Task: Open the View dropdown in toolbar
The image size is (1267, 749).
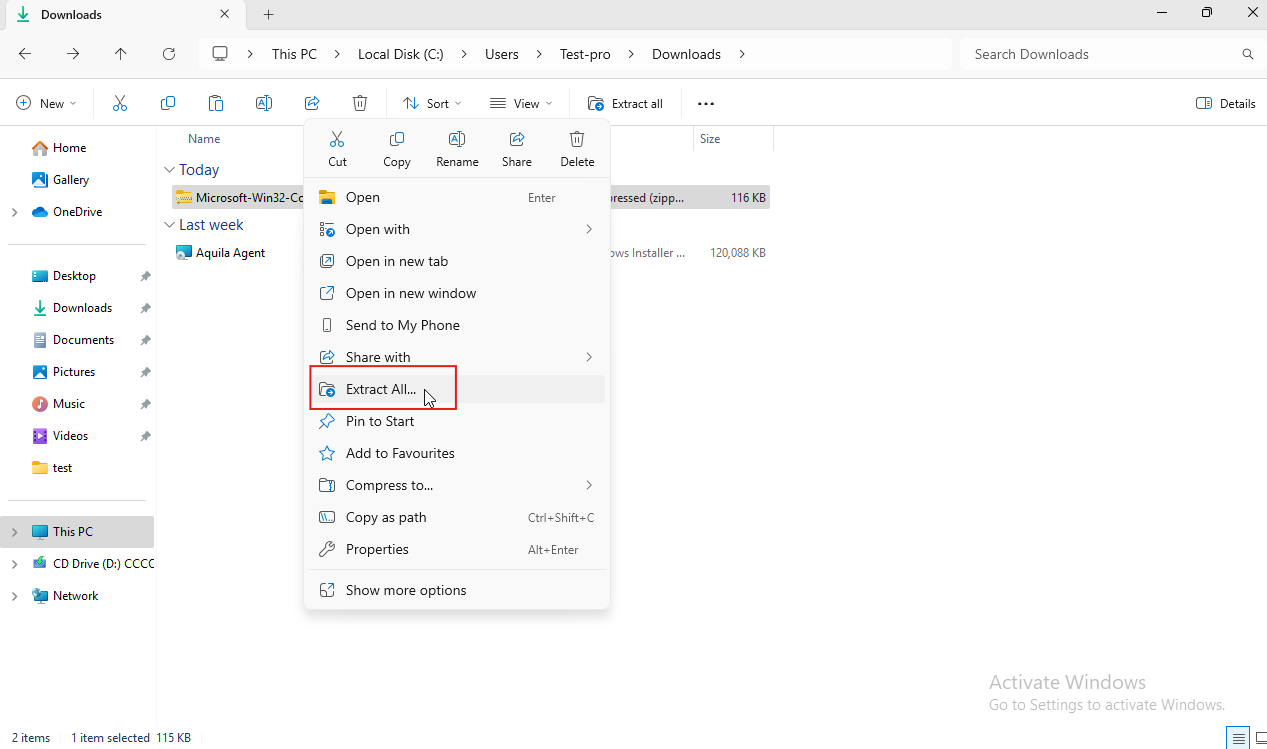Action: point(521,103)
